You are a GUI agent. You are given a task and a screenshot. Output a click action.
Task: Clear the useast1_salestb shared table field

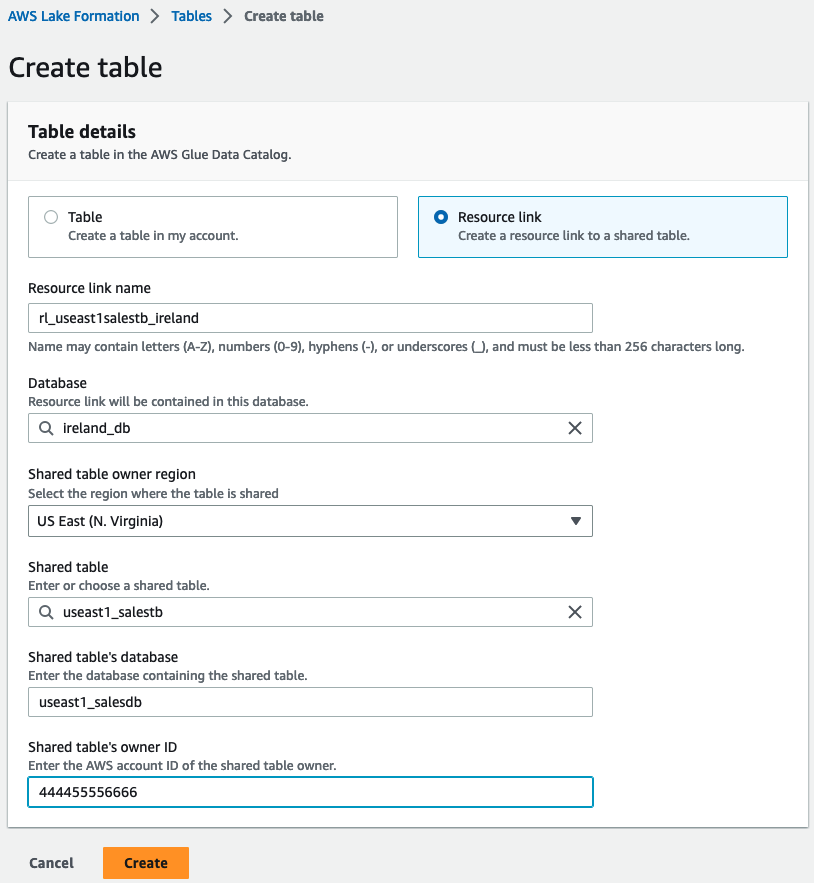[575, 612]
